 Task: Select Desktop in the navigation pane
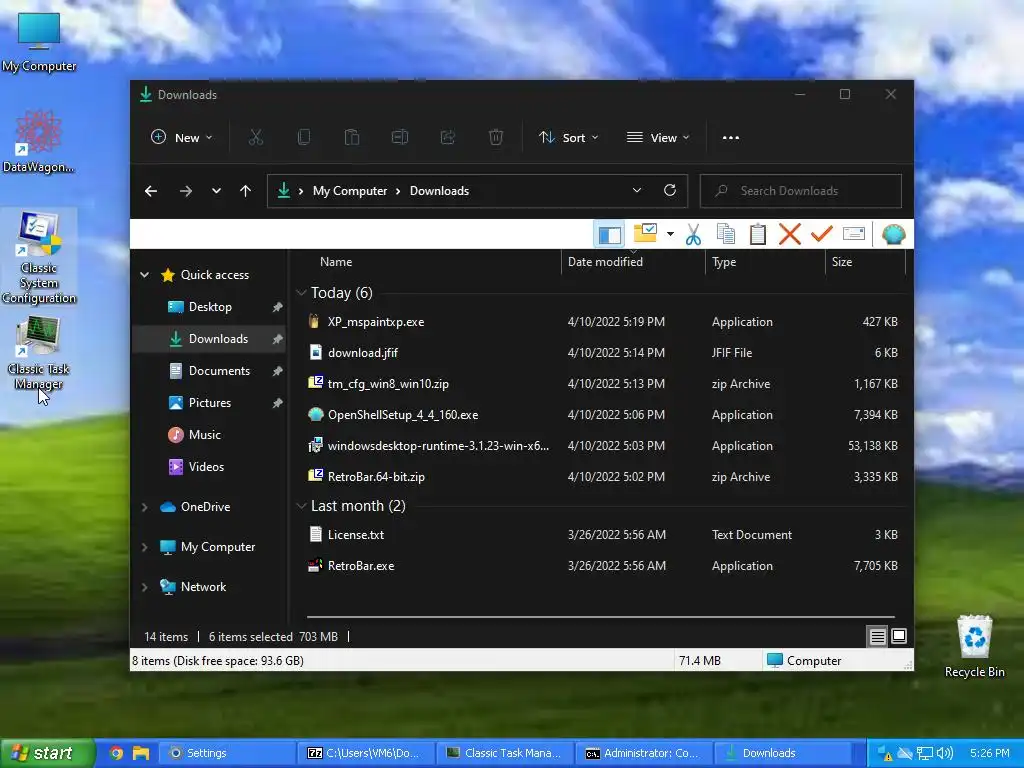[x=209, y=307]
